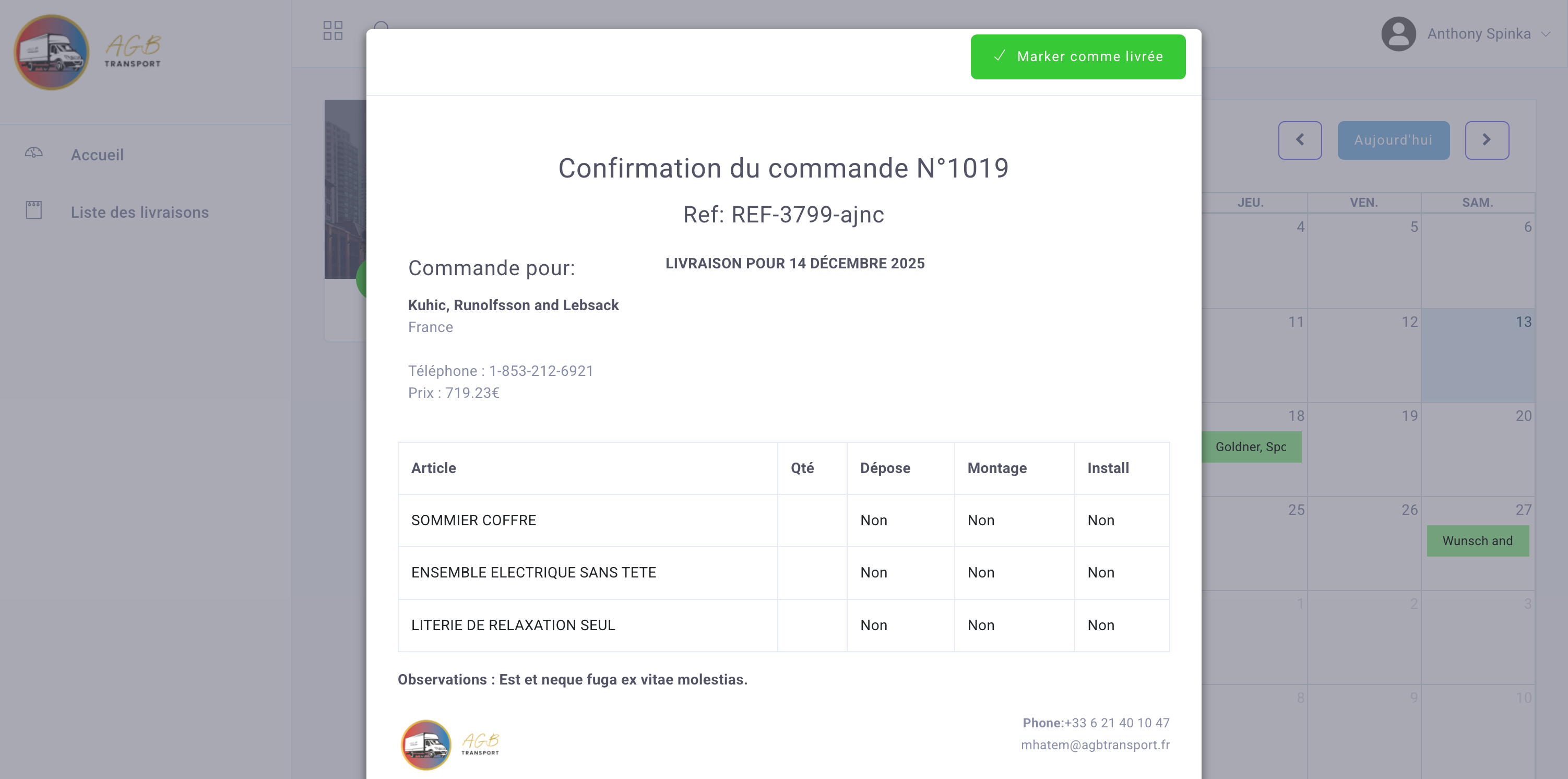Click the phone number +33 6 21 40 10 47
Viewport: 1568px width, 779px height.
(x=1117, y=723)
